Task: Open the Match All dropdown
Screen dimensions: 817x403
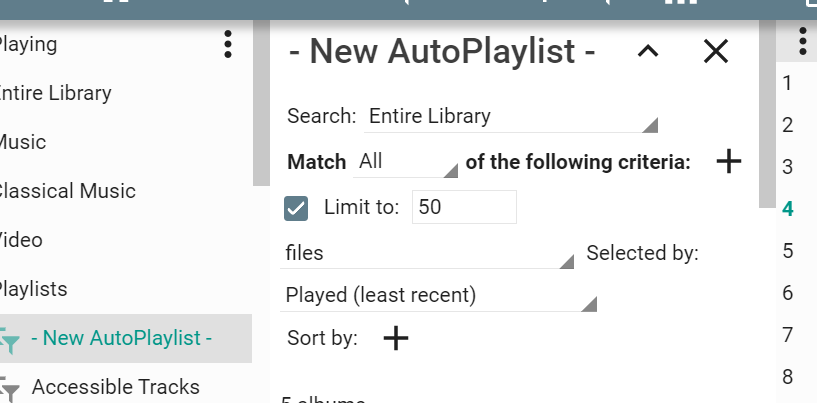Action: point(405,162)
